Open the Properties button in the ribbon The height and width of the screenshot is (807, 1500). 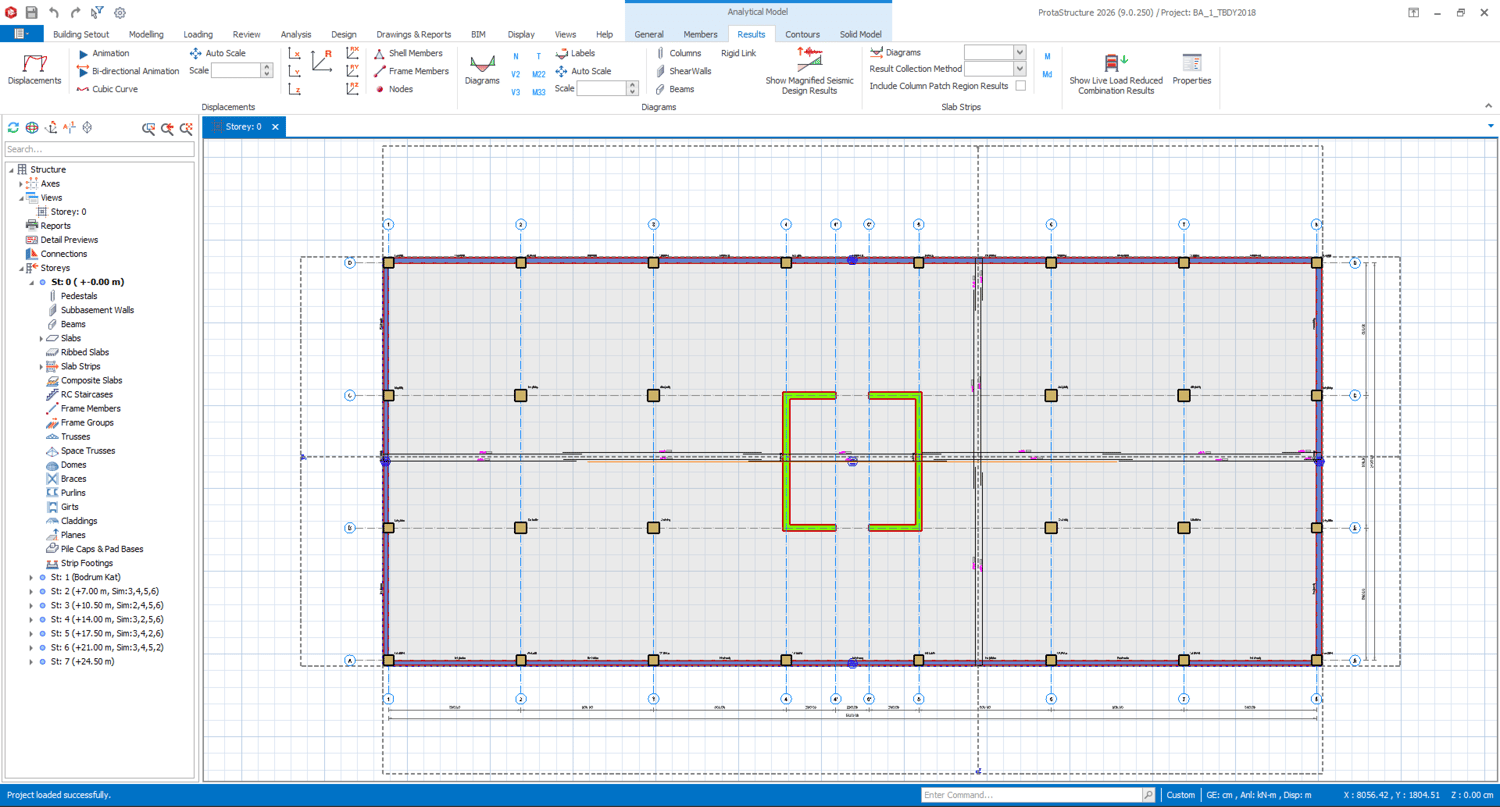[1191, 69]
